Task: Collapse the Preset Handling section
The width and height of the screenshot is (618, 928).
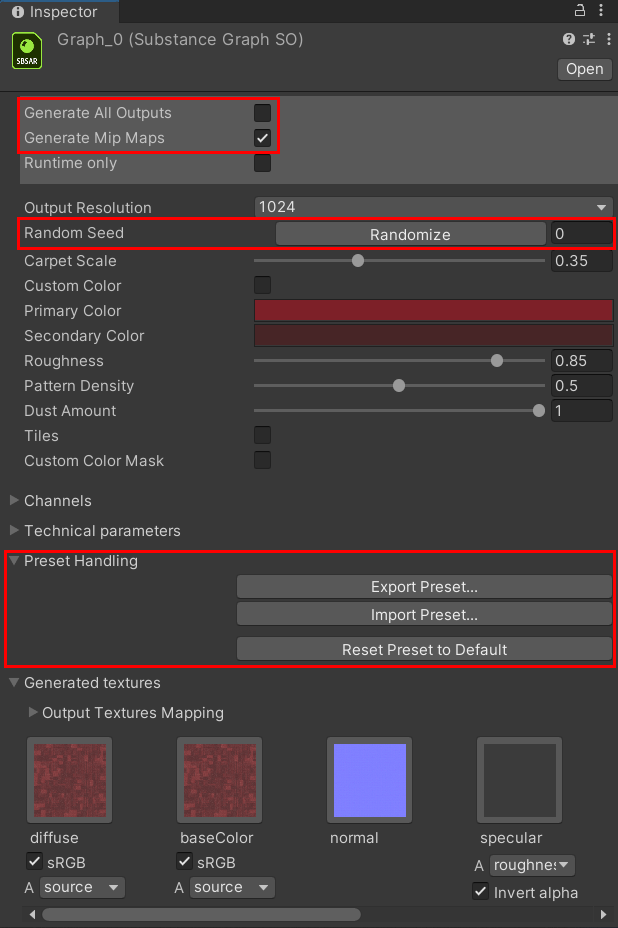Action: (15, 561)
